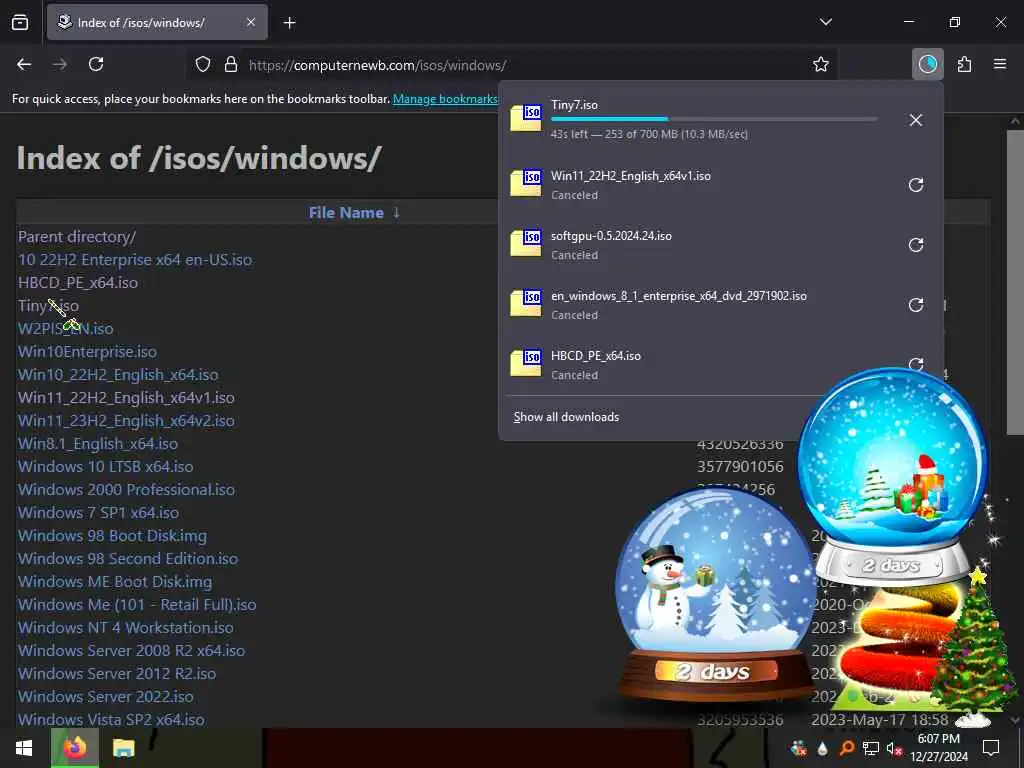
Task: Open the Windows notification center icon
Action: pos(991,748)
